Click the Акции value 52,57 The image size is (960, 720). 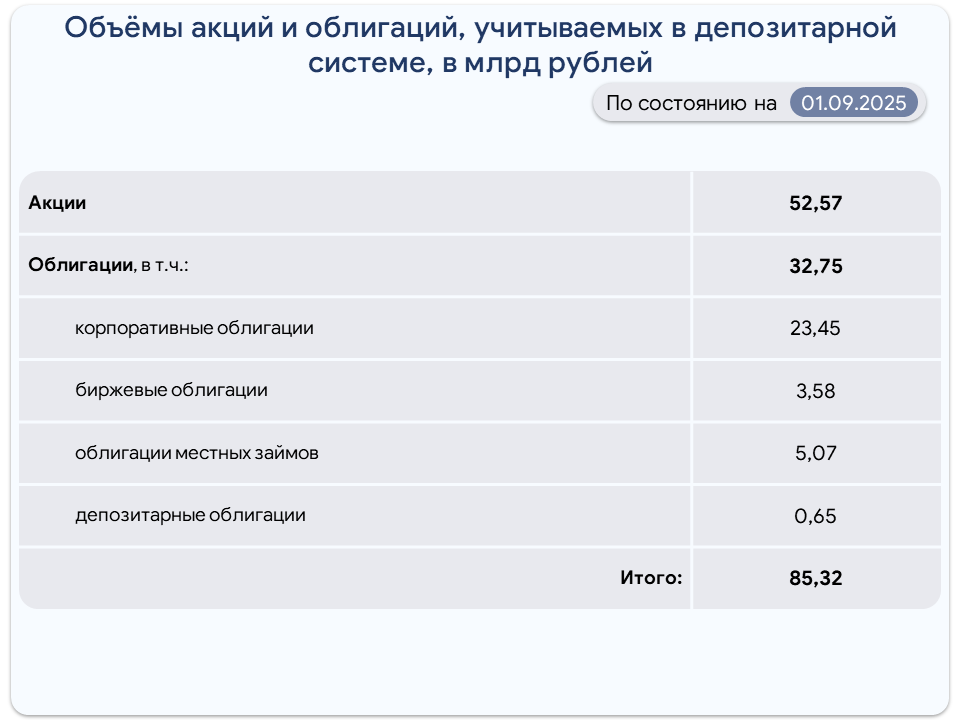[815, 204]
